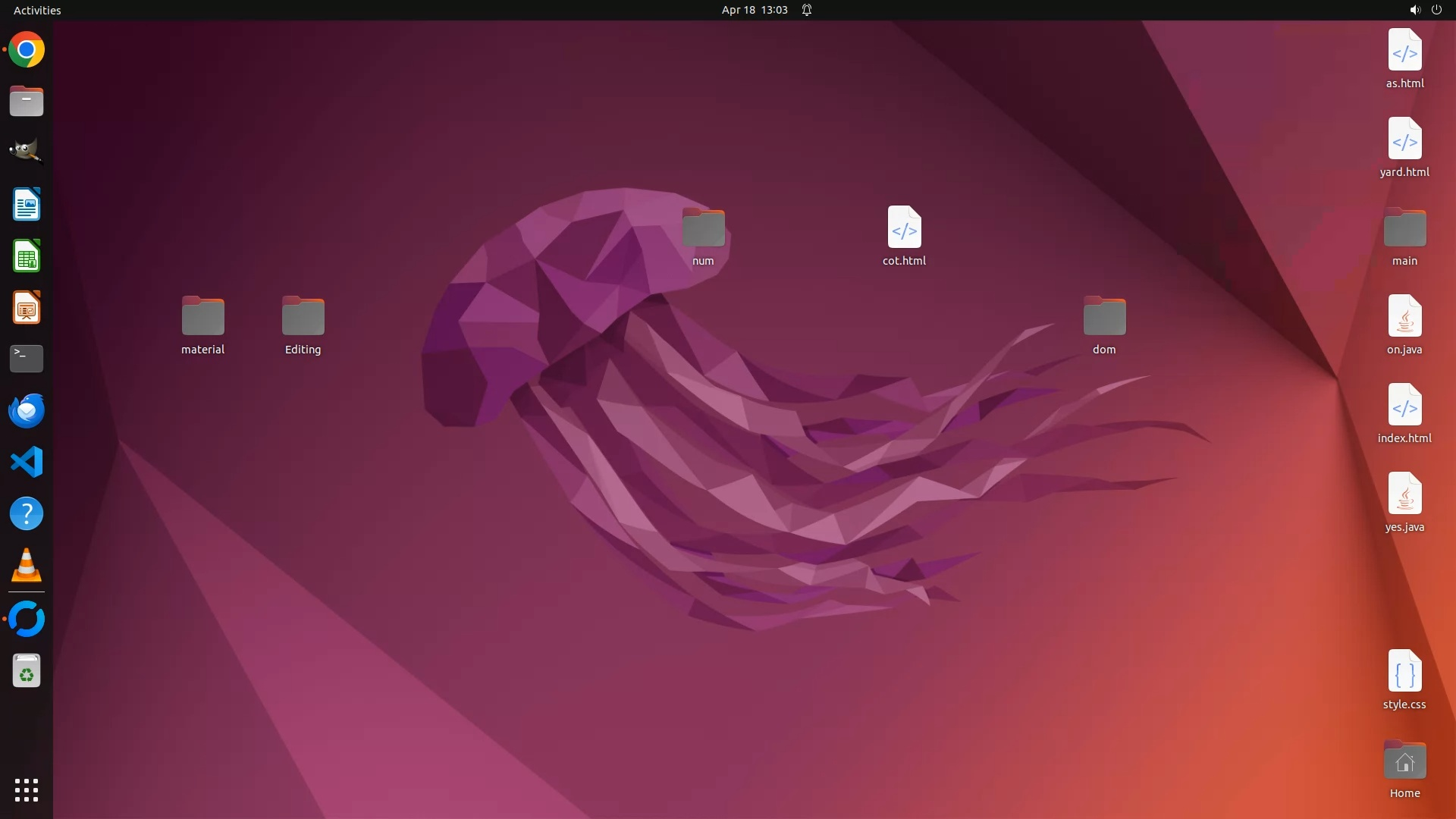Screen dimensions: 1456x819
Task: Launch the Files file manager
Action: point(27,101)
